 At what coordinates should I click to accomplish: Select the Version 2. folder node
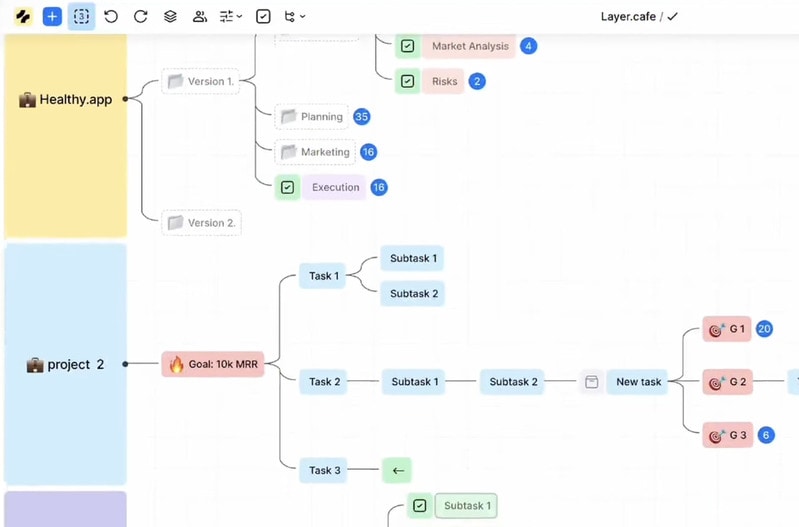click(x=202, y=222)
